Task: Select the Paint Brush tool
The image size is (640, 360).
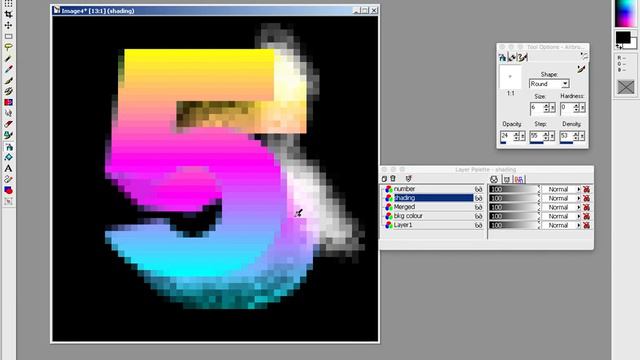Action: (8, 80)
